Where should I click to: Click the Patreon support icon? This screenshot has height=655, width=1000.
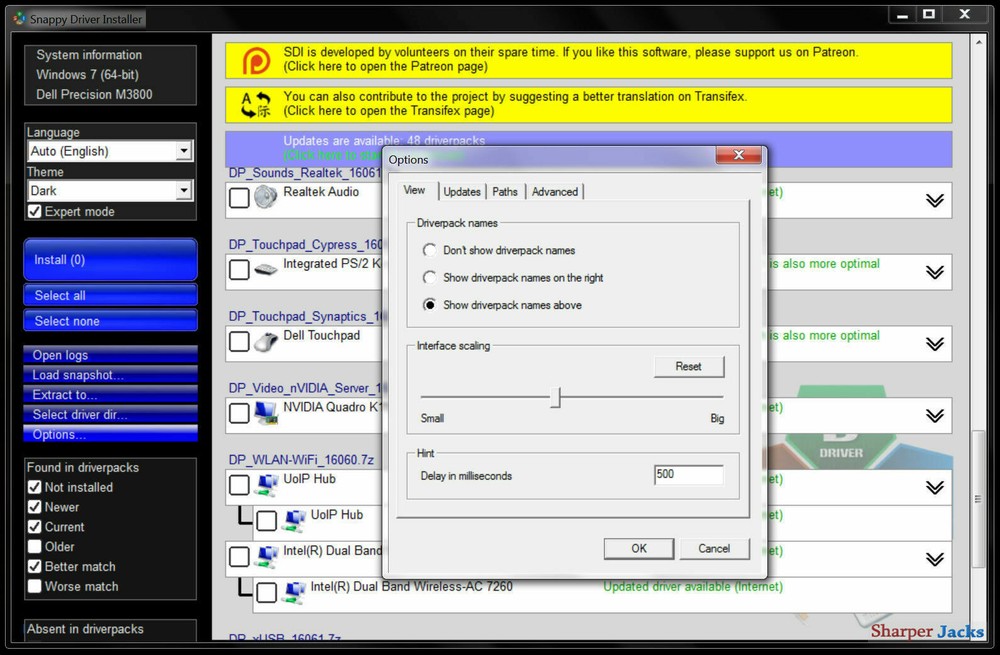point(258,59)
